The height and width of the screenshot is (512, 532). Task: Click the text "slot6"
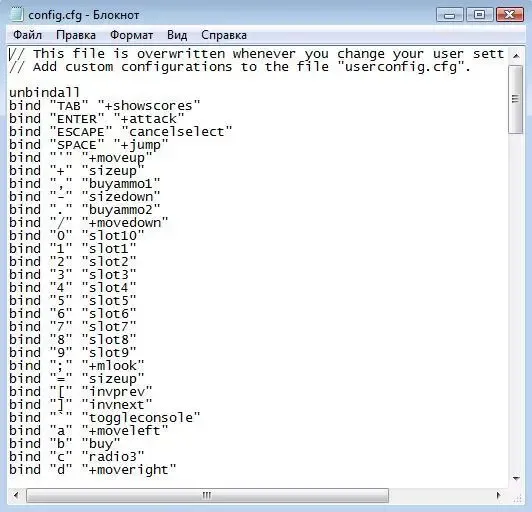point(109,314)
